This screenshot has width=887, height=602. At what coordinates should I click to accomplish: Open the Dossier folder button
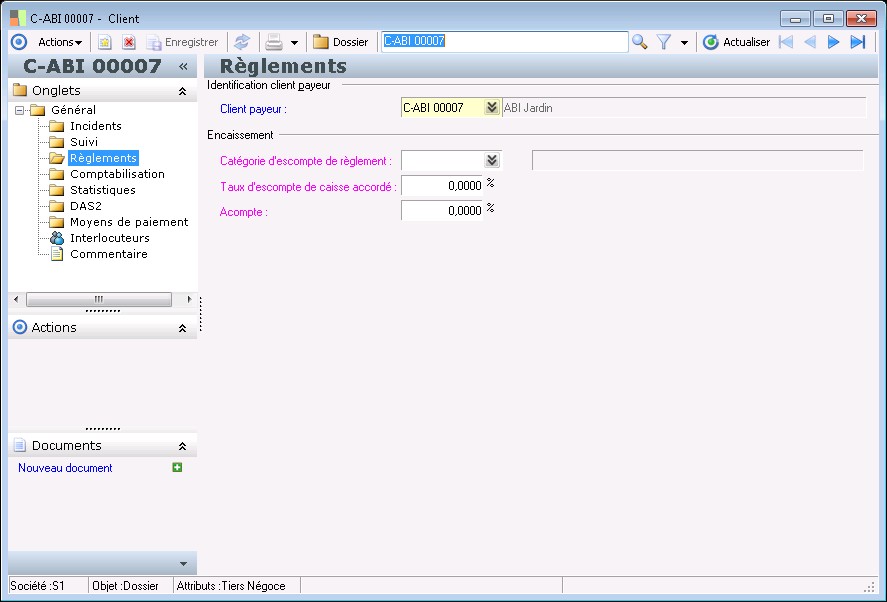(341, 42)
